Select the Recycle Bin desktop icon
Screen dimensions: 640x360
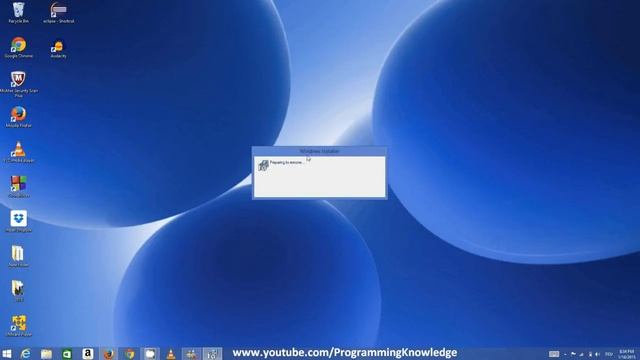point(18,12)
